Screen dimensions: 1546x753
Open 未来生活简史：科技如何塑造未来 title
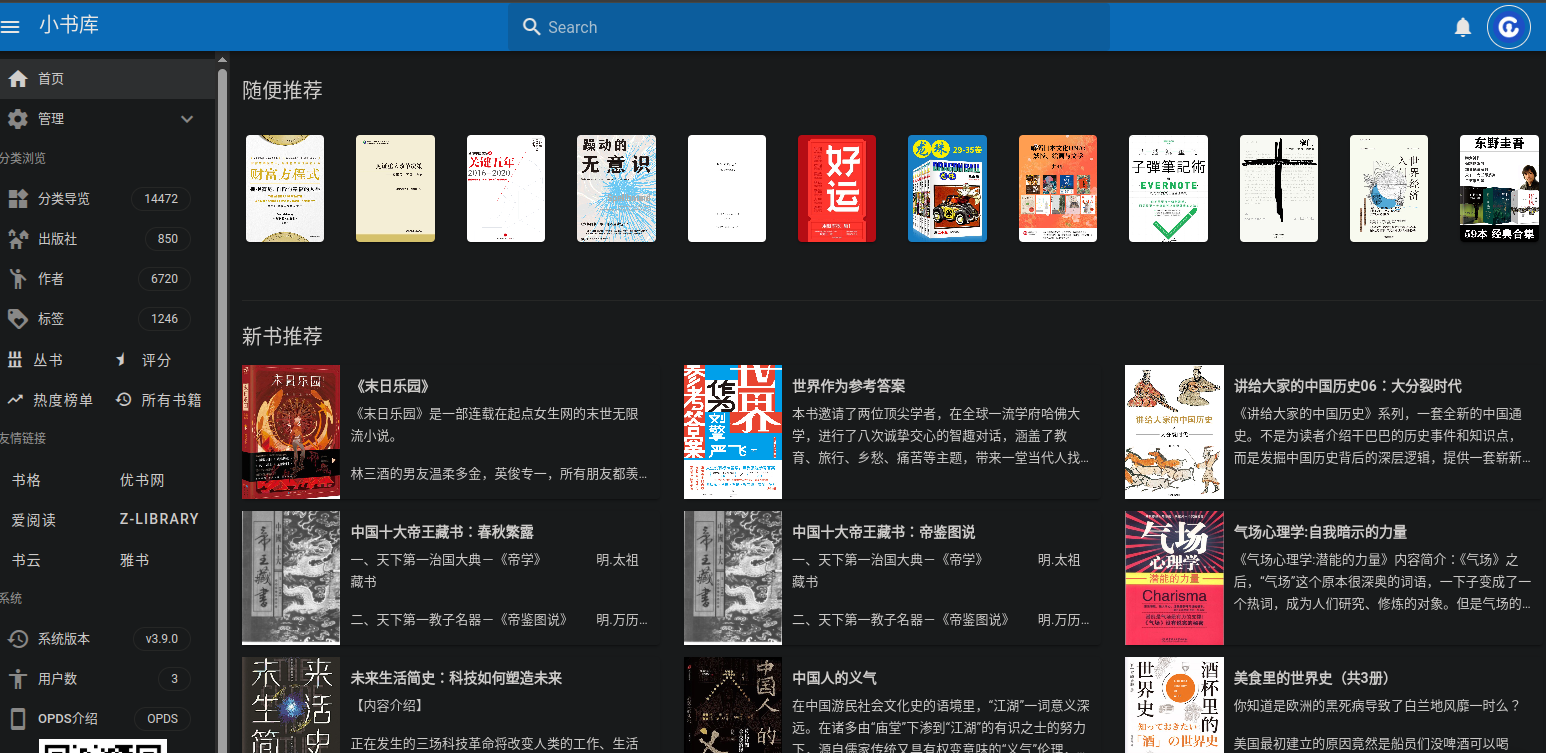coord(457,678)
